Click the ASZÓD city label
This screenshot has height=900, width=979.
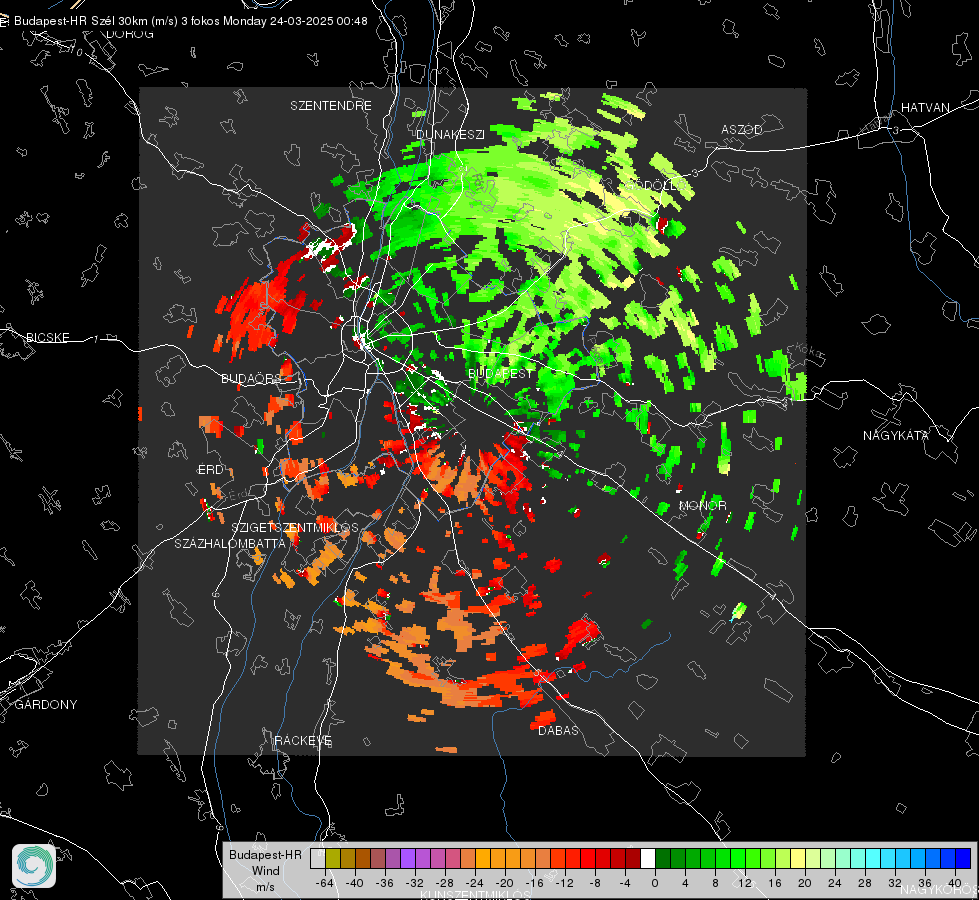point(742,129)
